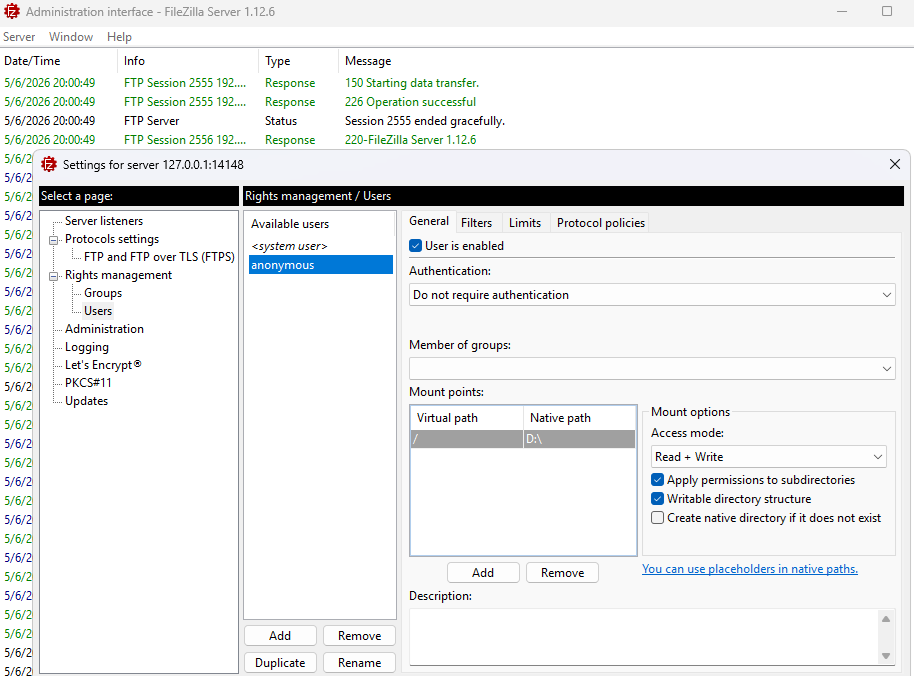Collapse the Rights management tree node
The image size is (914, 676).
[x=54, y=276]
